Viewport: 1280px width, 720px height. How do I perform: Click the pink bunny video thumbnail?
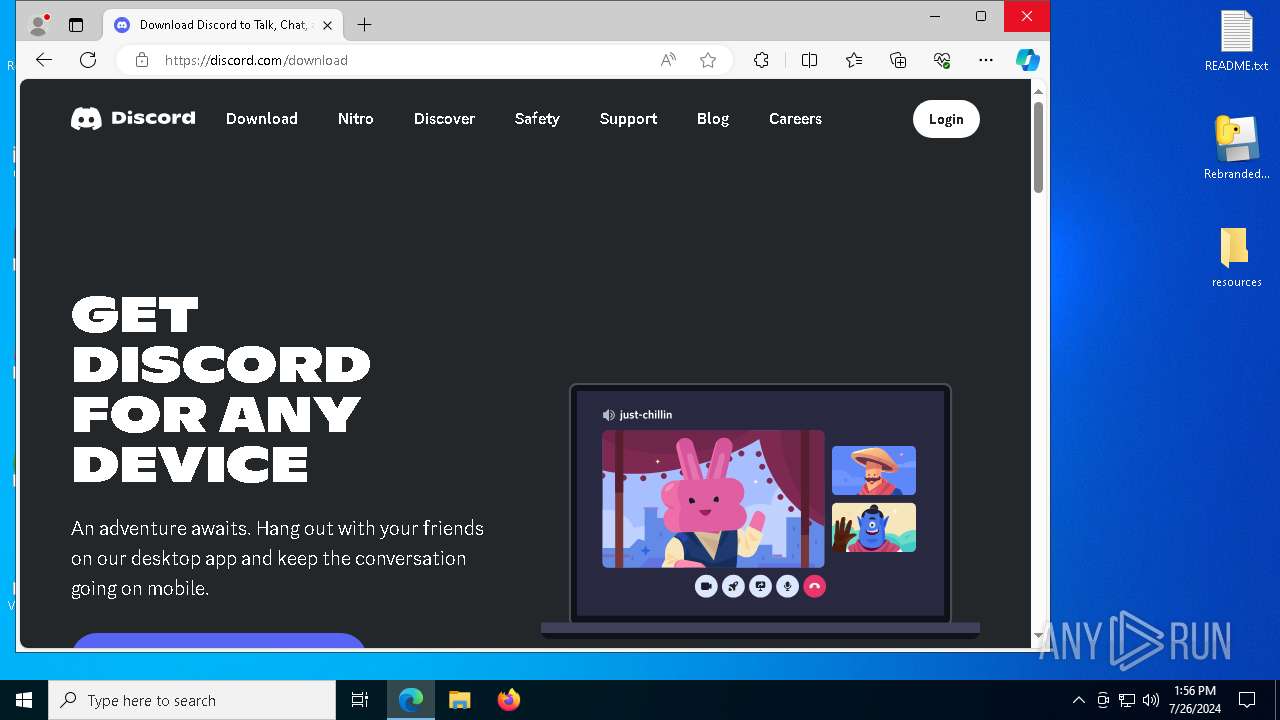(713, 499)
